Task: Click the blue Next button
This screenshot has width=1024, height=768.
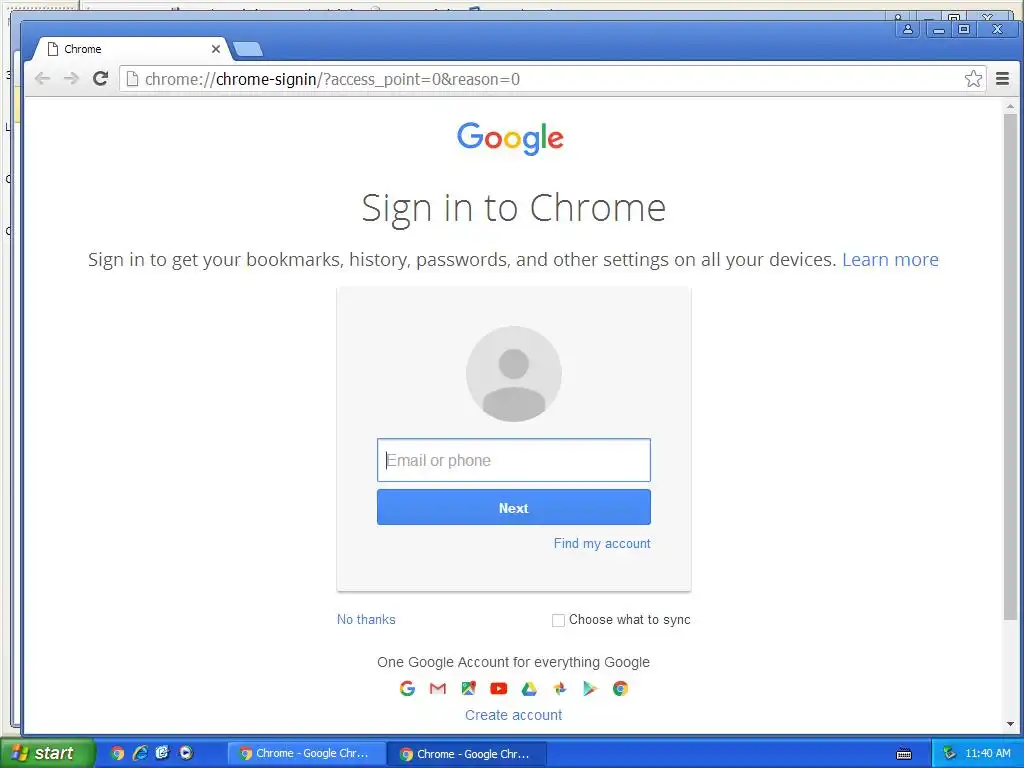Action: (514, 507)
